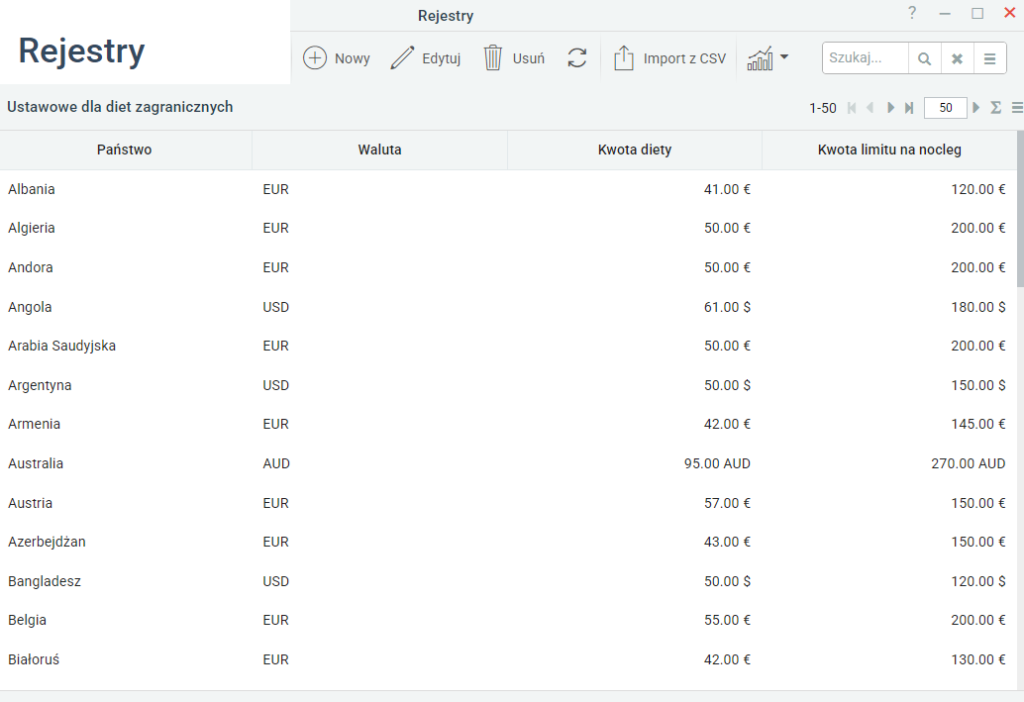Select the Austria row

pyautogui.click(x=508, y=503)
